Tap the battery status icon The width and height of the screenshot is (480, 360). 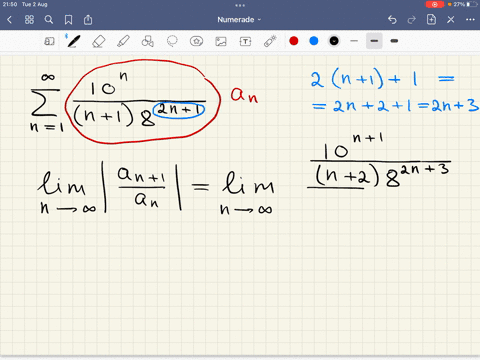pyautogui.click(x=472, y=4)
